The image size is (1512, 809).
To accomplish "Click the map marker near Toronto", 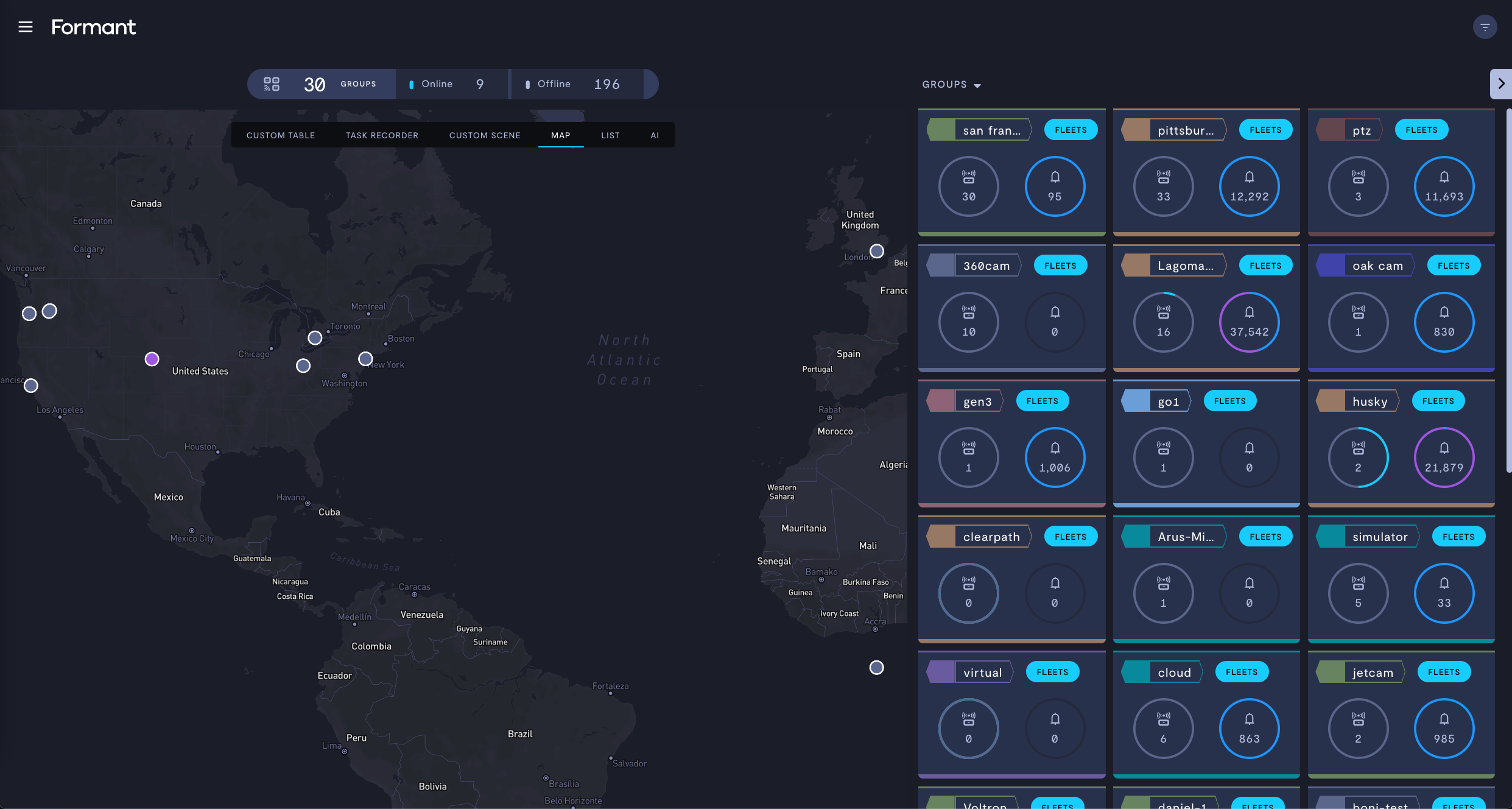I will [315, 337].
